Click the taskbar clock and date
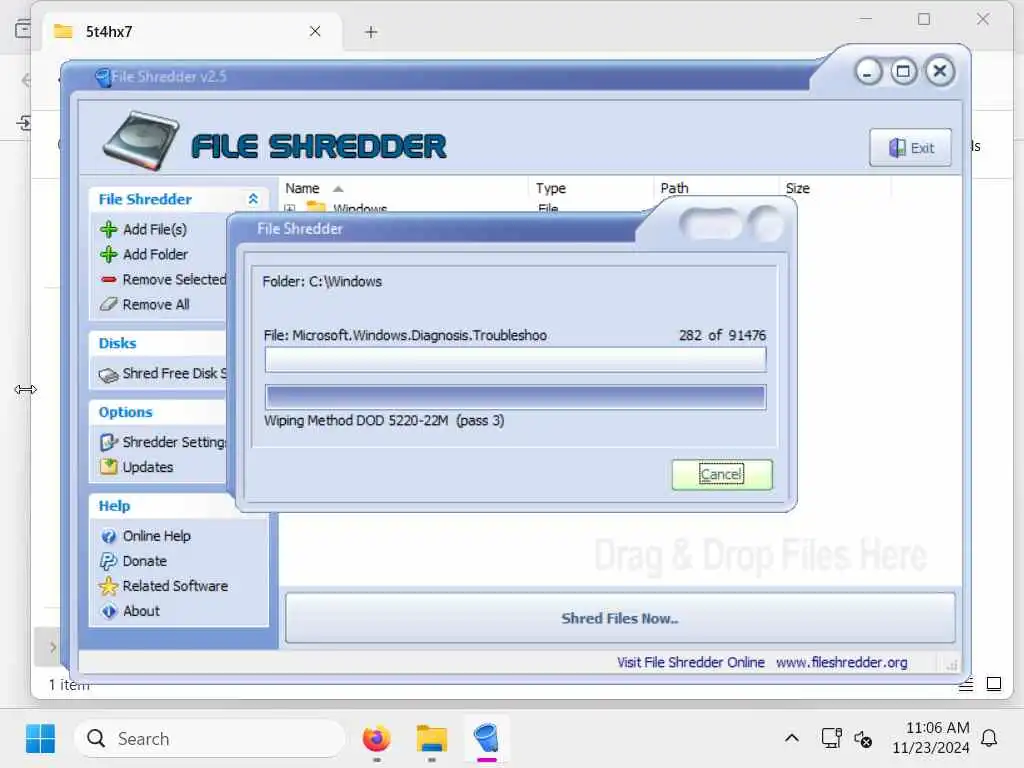 931,738
